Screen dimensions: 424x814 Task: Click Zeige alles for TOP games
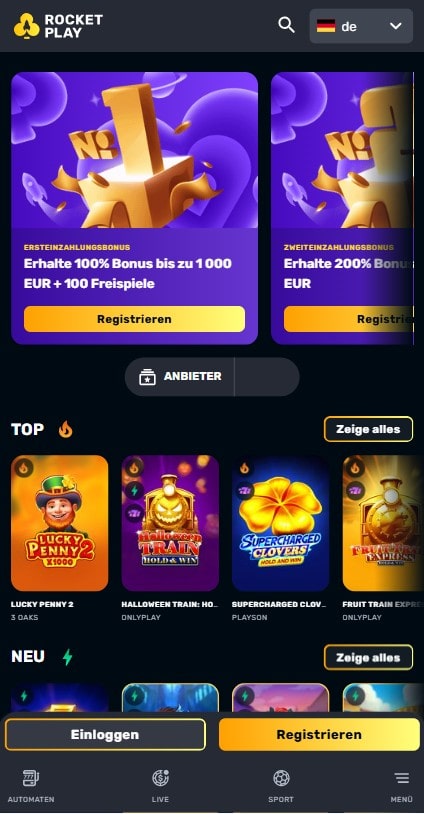click(x=368, y=429)
